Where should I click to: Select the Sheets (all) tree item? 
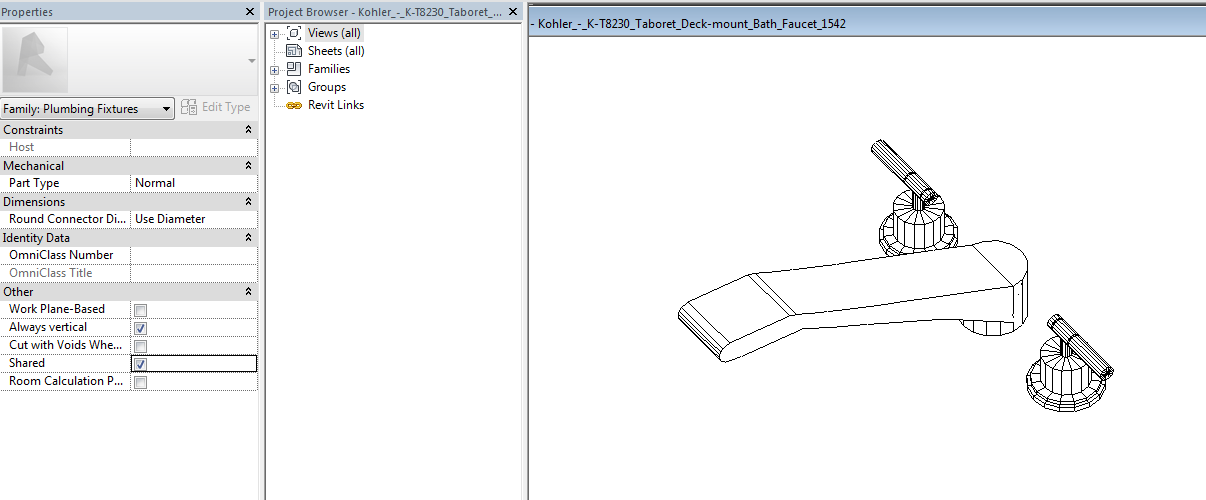click(x=336, y=51)
